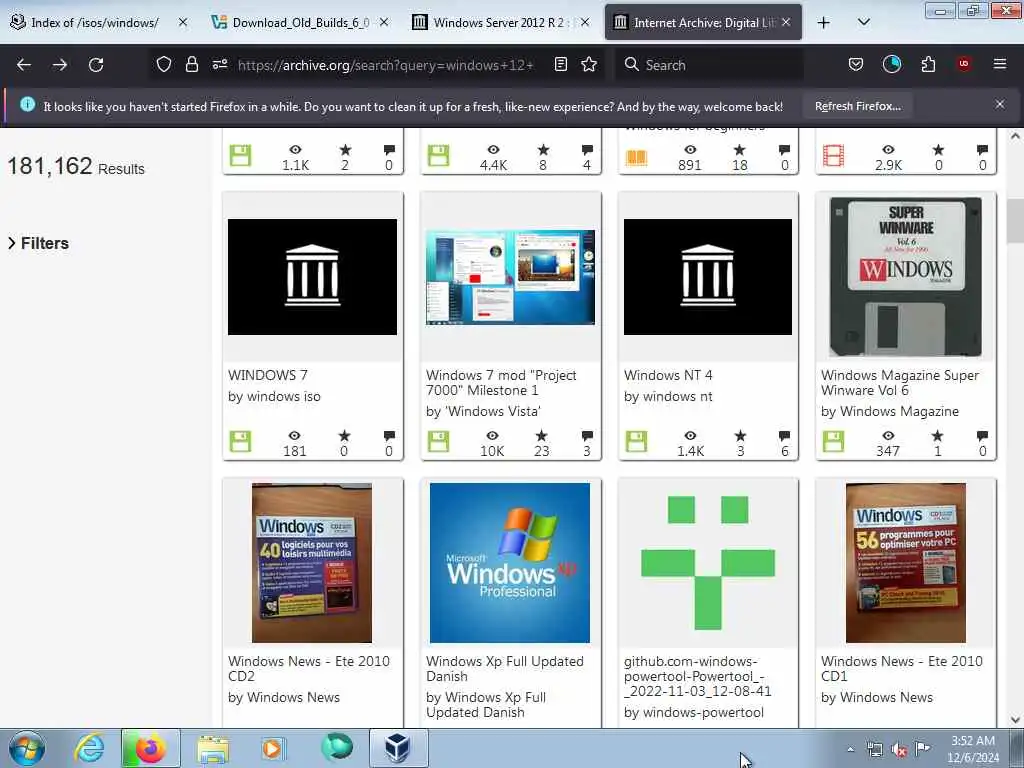Click the Refresh Firefox... button
1024x768 pixels.
pyautogui.click(x=857, y=106)
